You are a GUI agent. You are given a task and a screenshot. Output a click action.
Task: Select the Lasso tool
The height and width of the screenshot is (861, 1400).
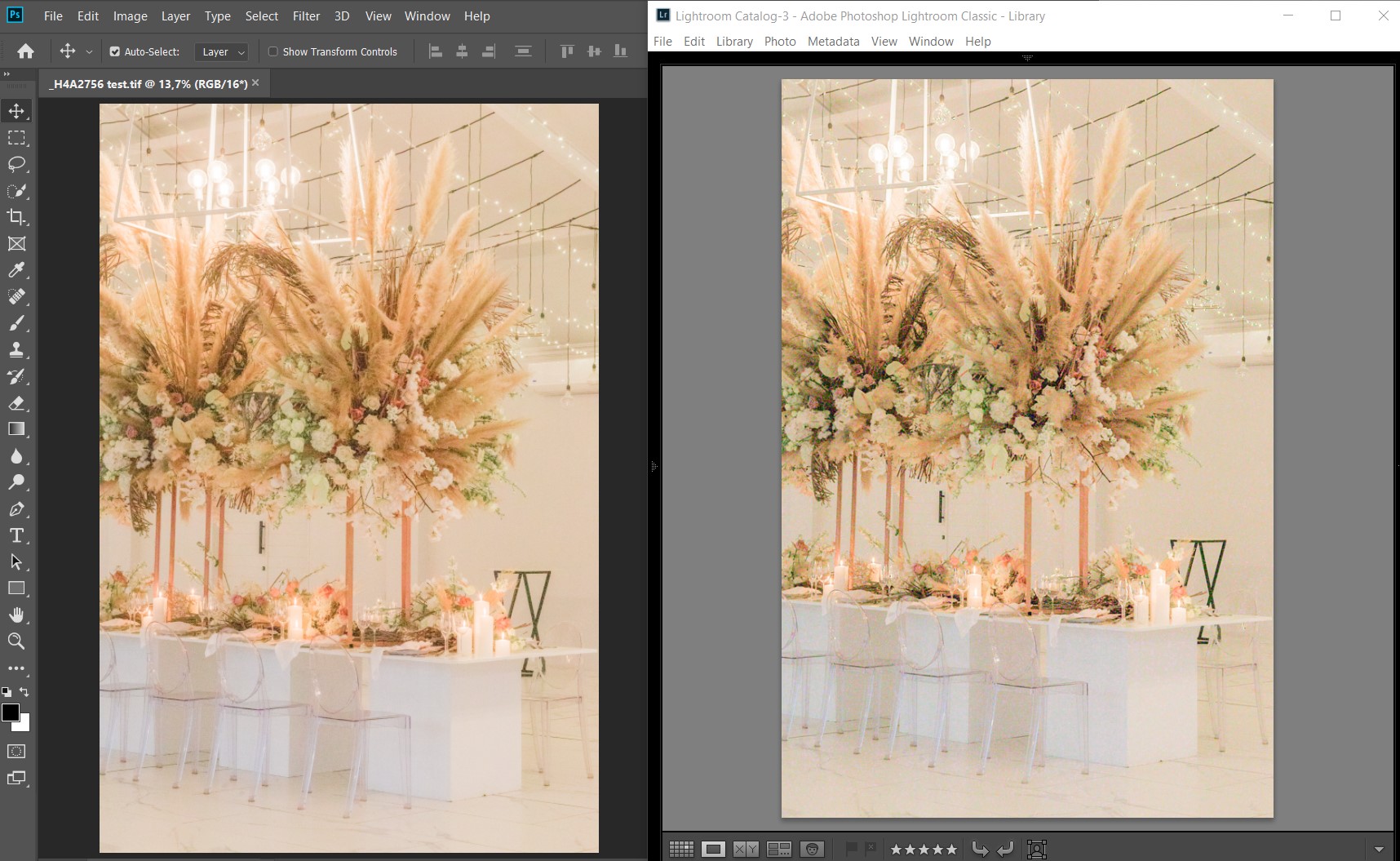[x=16, y=164]
